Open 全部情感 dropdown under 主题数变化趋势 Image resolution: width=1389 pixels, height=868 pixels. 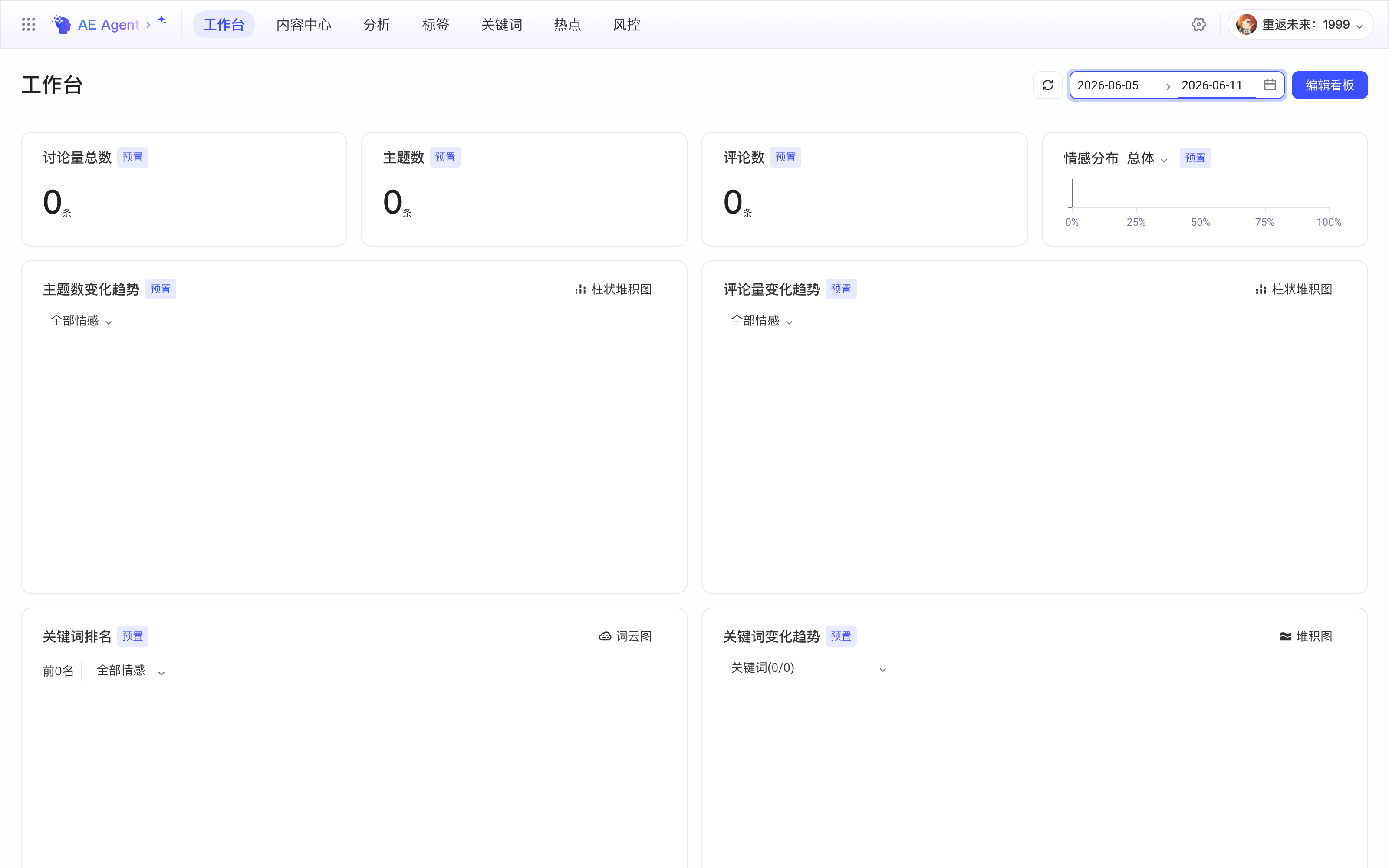coord(81,320)
